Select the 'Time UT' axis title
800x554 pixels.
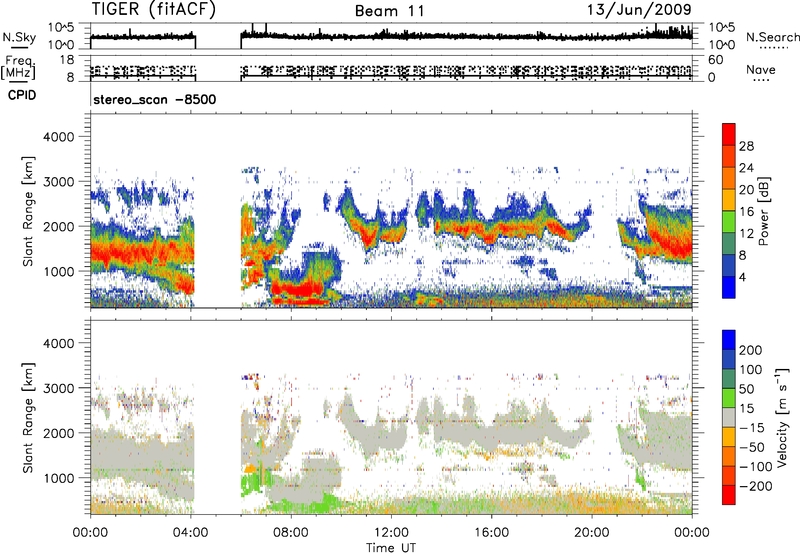tap(391, 548)
